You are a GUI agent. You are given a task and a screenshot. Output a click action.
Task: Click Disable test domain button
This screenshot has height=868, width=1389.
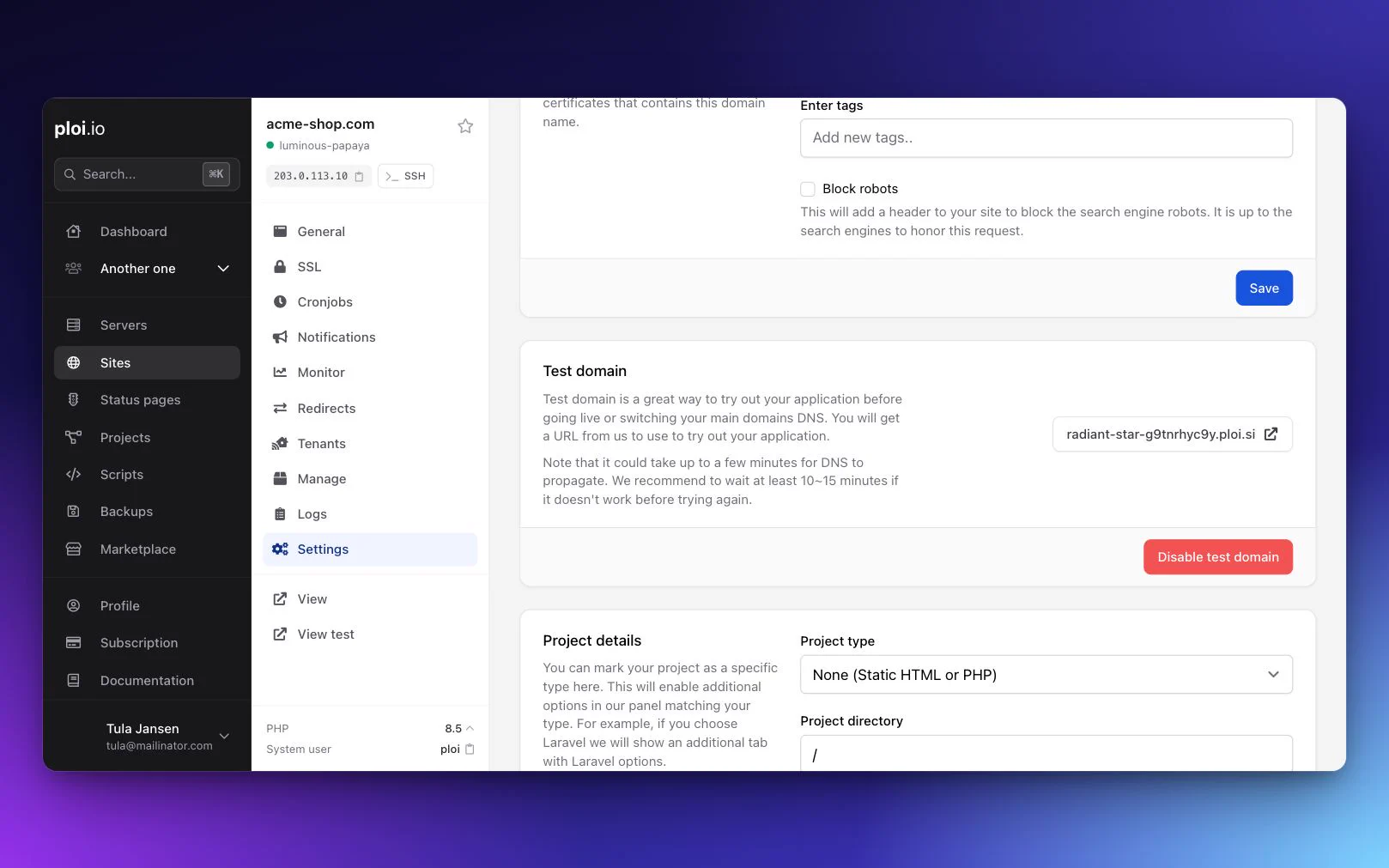tap(1217, 557)
